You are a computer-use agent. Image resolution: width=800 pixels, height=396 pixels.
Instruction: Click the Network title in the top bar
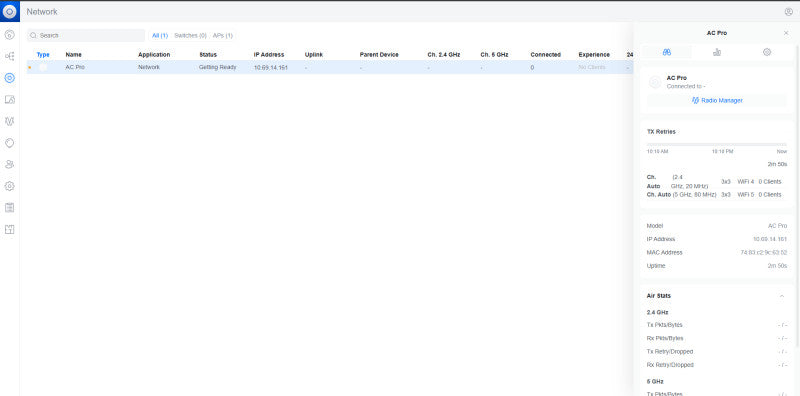tap(42, 12)
